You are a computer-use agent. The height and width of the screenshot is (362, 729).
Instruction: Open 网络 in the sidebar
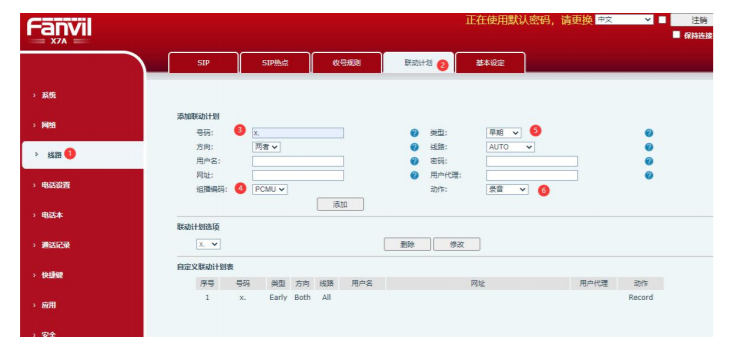click(49, 125)
